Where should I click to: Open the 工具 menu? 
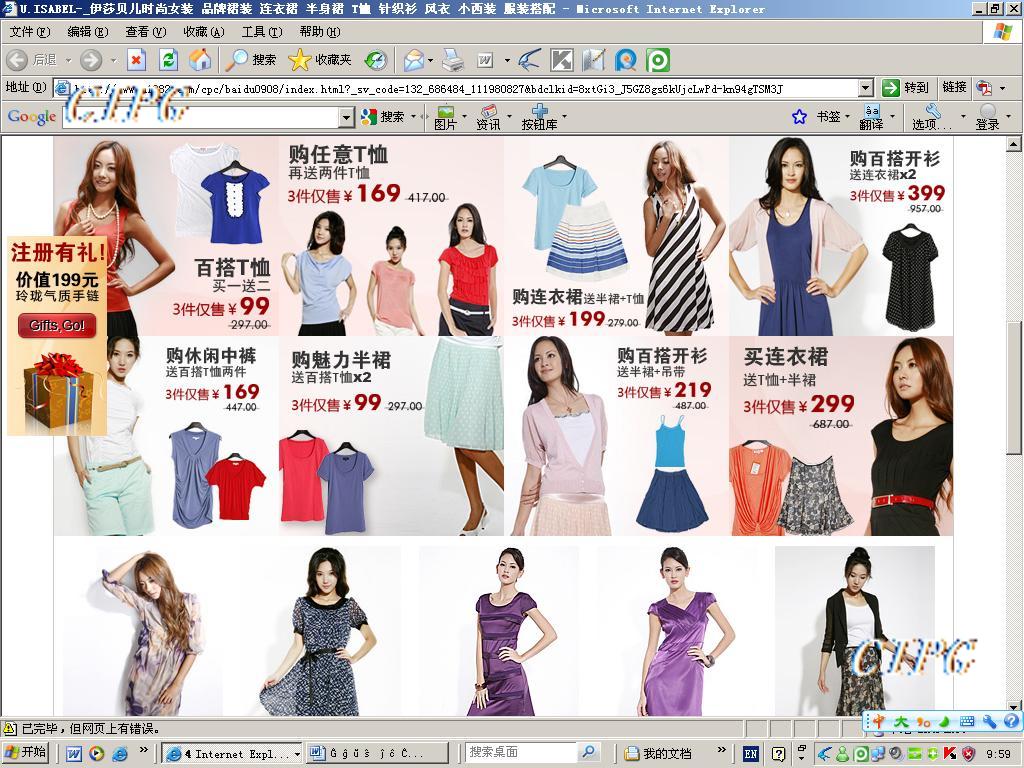point(261,31)
